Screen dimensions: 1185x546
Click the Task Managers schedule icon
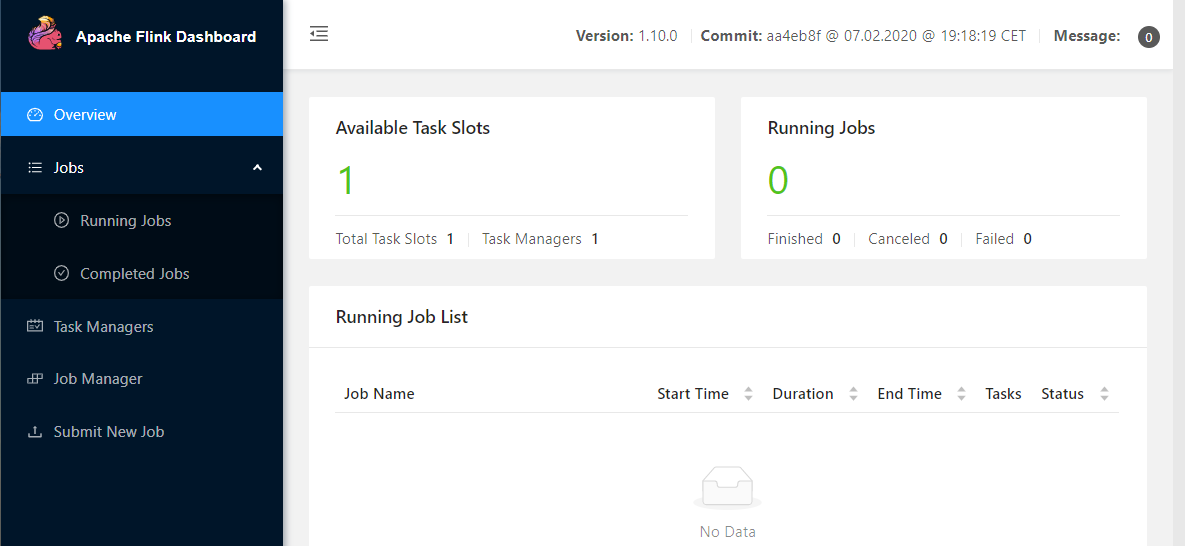(35, 327)
